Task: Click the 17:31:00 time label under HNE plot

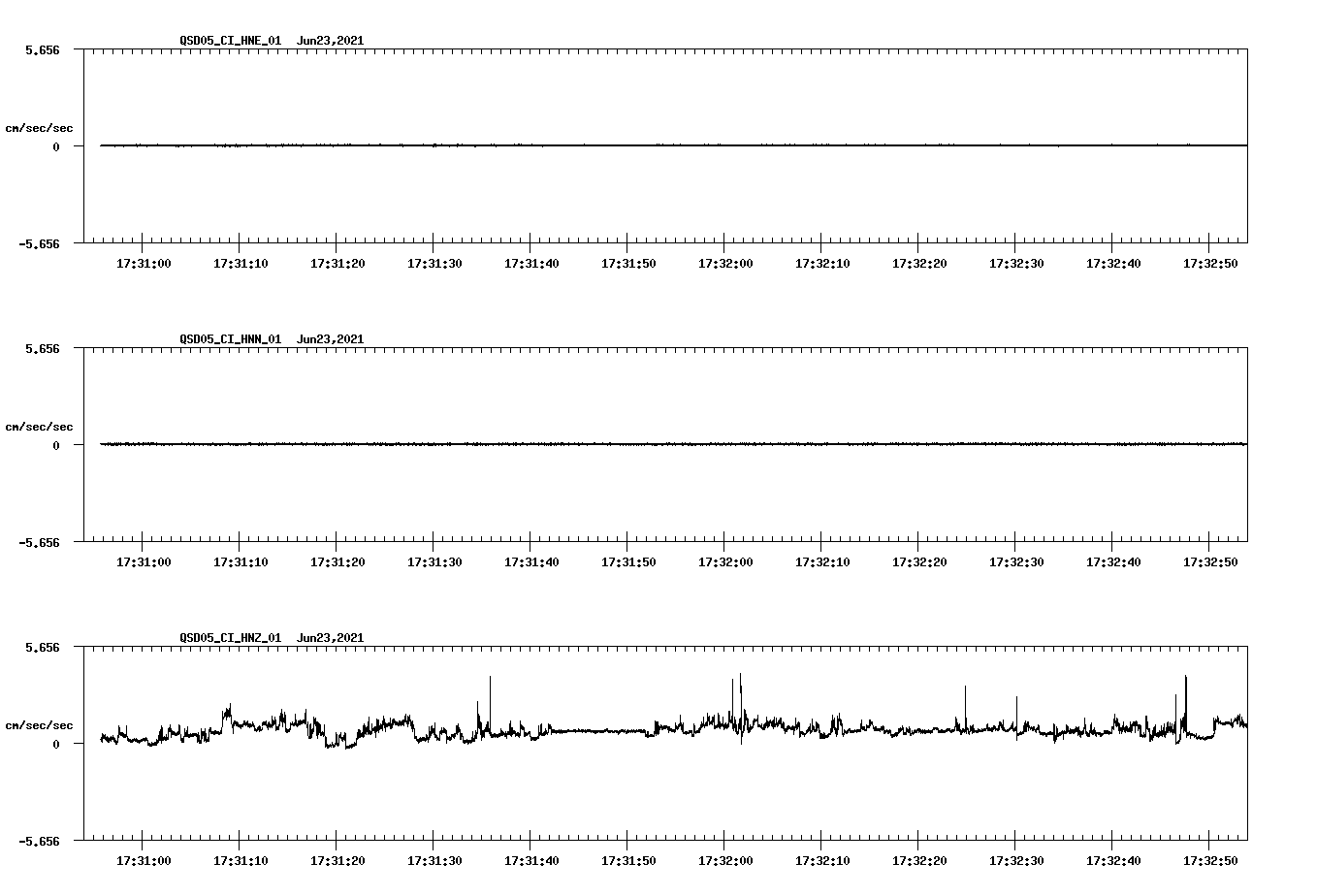Action: [x=144, y=263]
